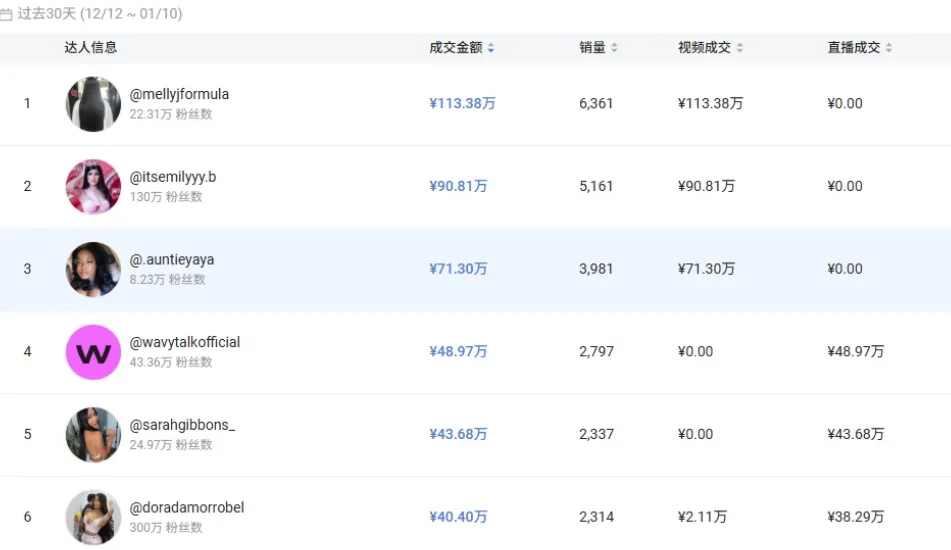Sort by 销量 column arrow
951x550 pixels.
click(x=614, y=48)
